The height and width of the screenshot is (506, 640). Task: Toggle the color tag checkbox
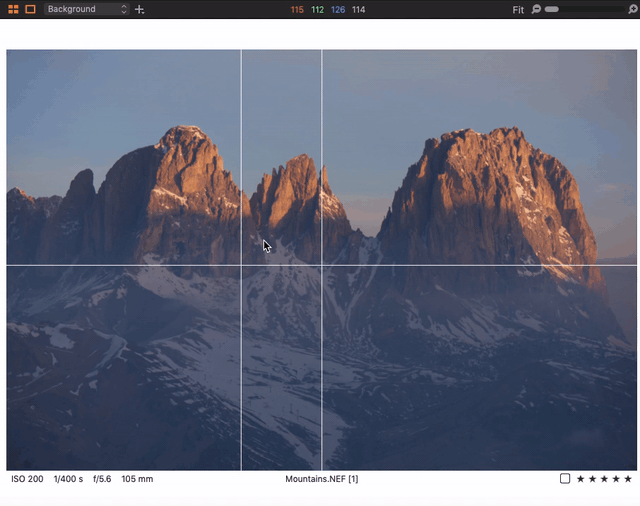[565, 478]
